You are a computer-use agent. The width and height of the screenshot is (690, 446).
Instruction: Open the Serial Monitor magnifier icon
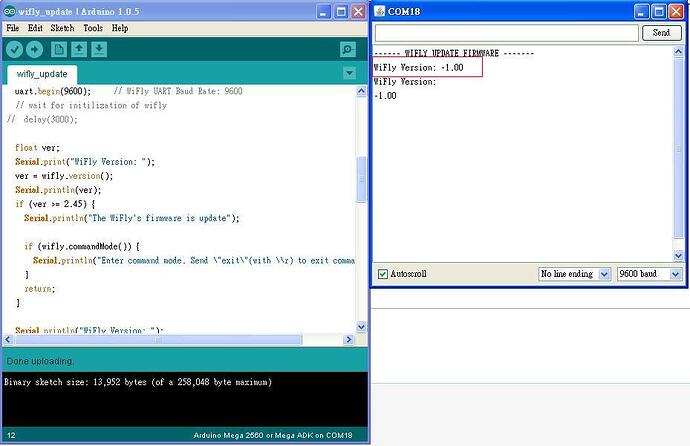pos(348,49)
